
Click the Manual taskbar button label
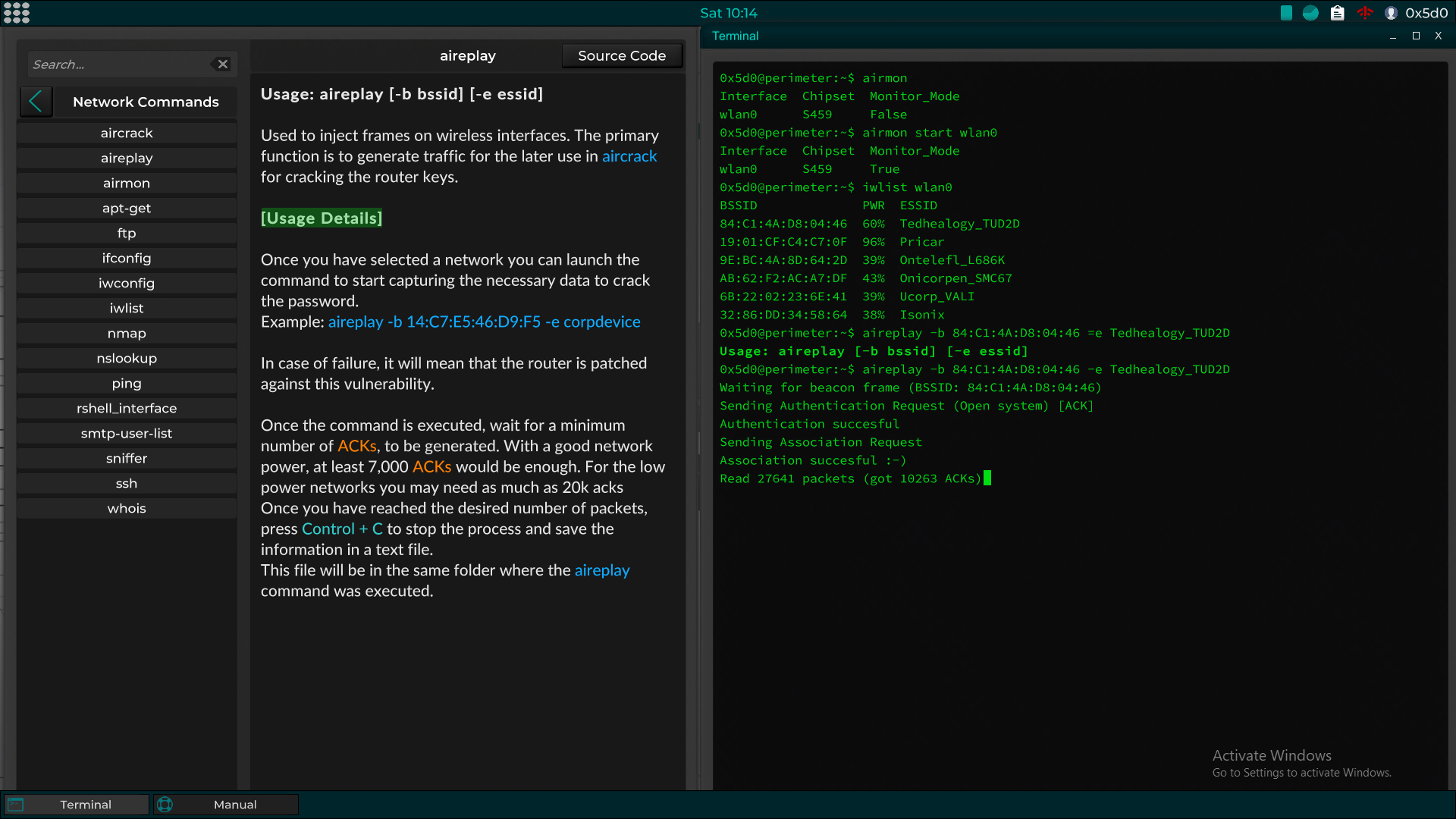tap(235, 805)
